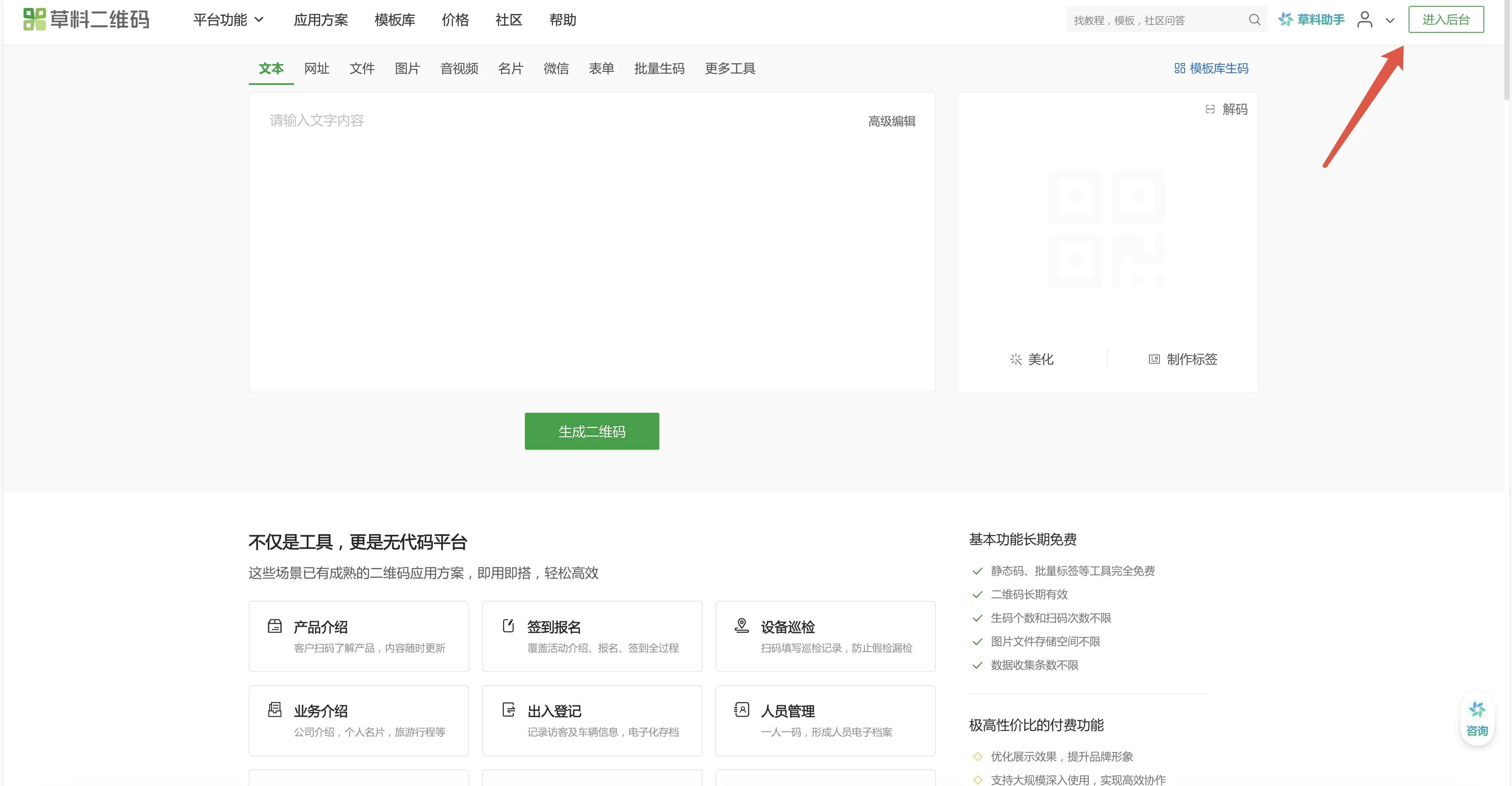Open the 业务介绍 solution card title
This screenshot has width=1512, height=786.
click(321, 711)
